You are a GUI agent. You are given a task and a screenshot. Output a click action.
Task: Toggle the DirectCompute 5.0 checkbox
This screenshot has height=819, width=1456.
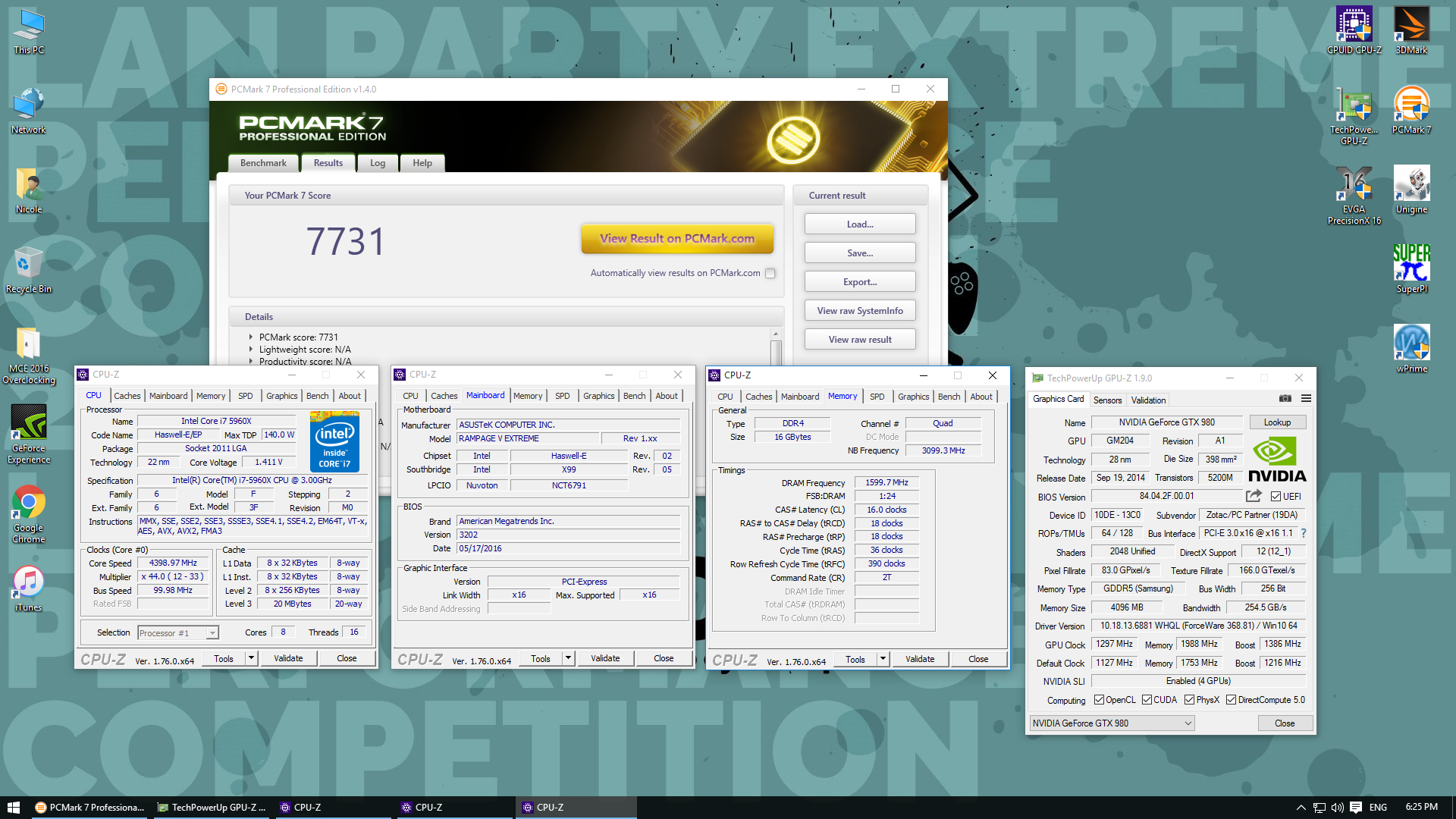coord(1231,700)
